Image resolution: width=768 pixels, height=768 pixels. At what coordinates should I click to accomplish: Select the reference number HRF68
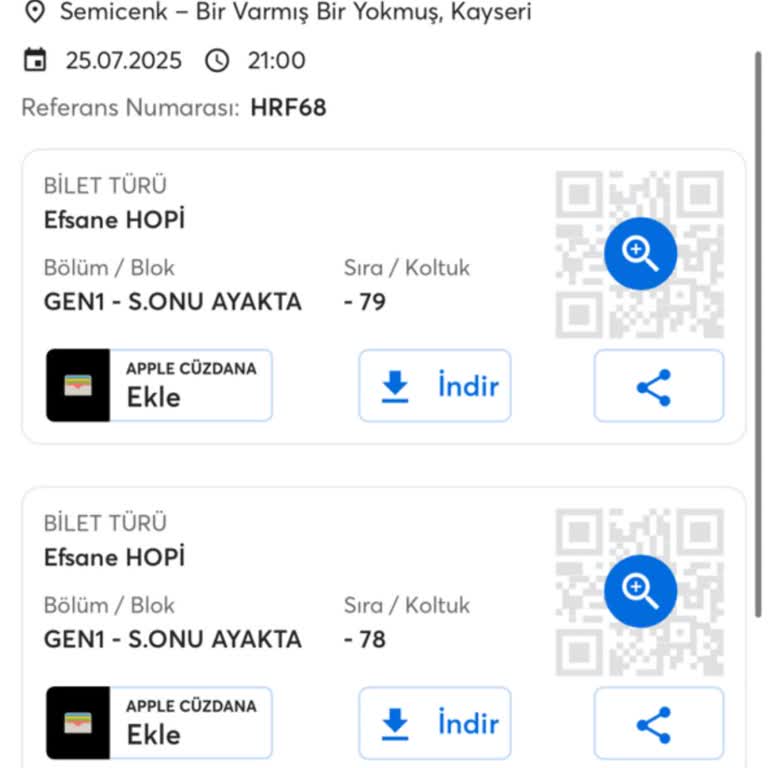(288, 108)
